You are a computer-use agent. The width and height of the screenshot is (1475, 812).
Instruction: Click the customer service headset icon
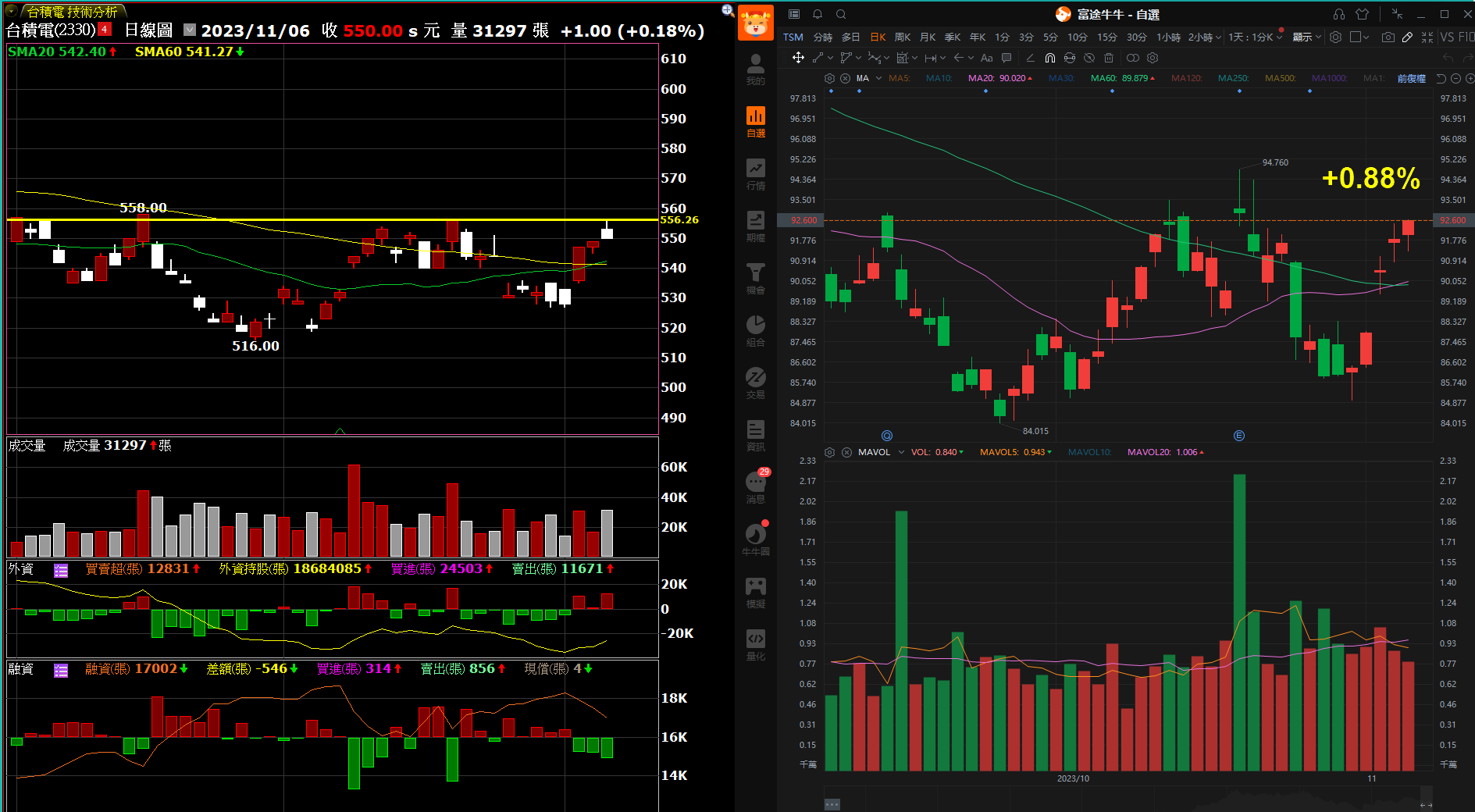tap(1339, 14)
